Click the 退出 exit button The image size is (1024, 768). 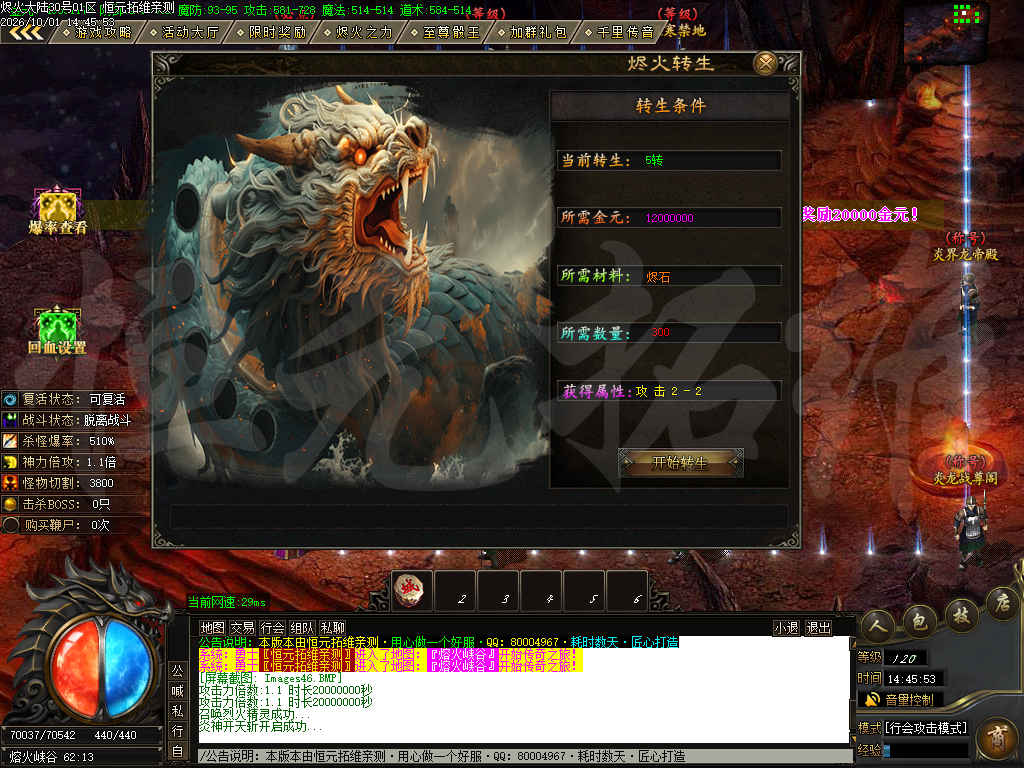click(819, 628)
